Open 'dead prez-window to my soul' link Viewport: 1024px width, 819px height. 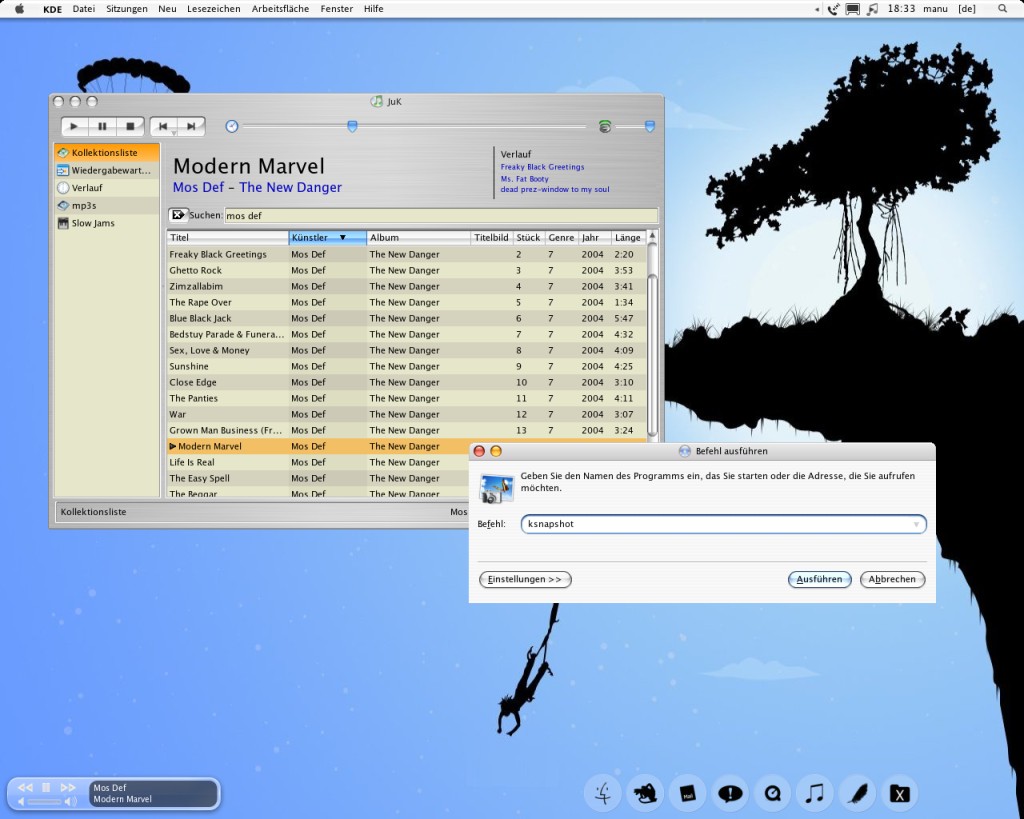click(x=554, y=189)
